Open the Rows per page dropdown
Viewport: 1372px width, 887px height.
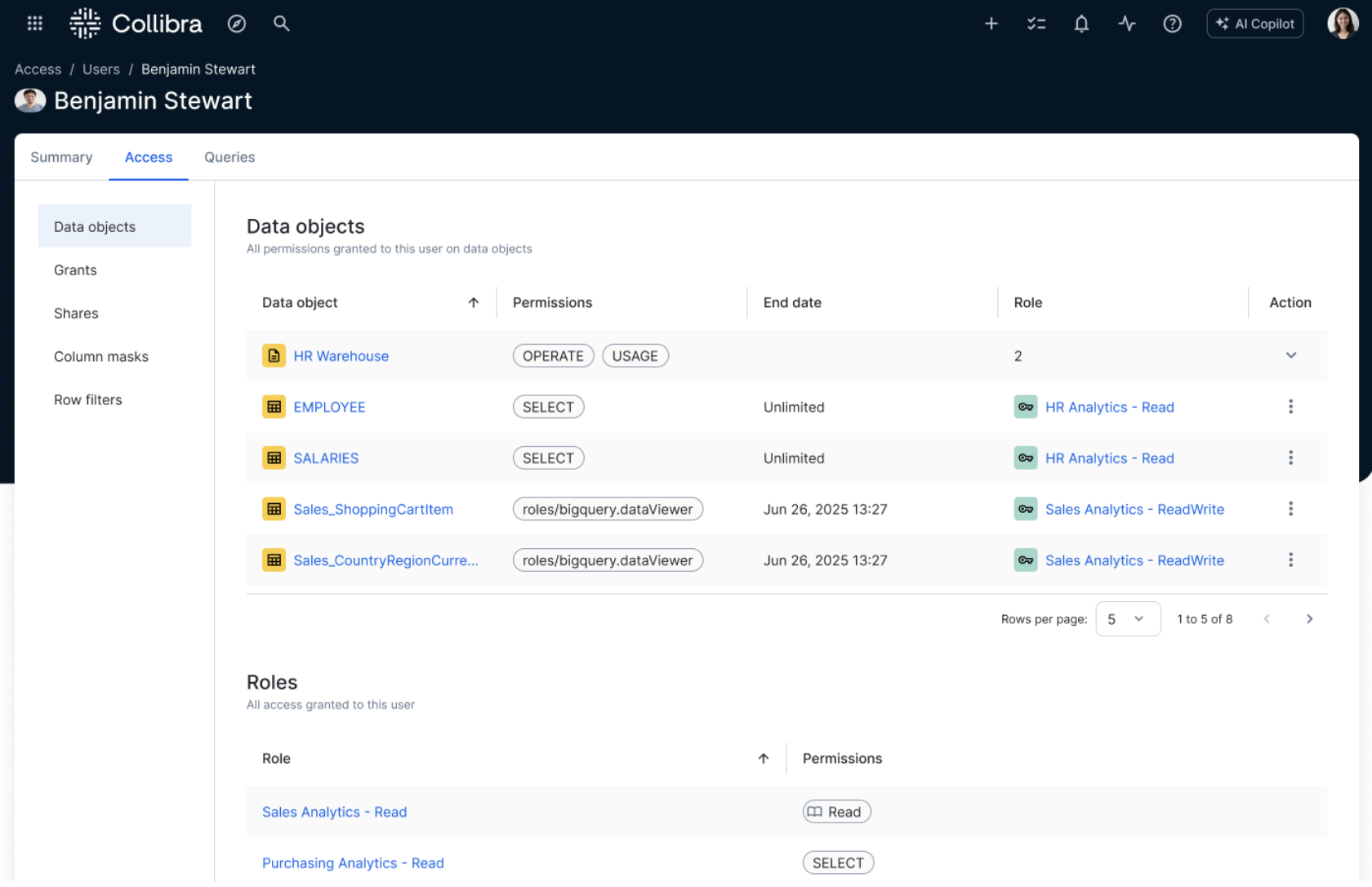(x=1127, y=619)
